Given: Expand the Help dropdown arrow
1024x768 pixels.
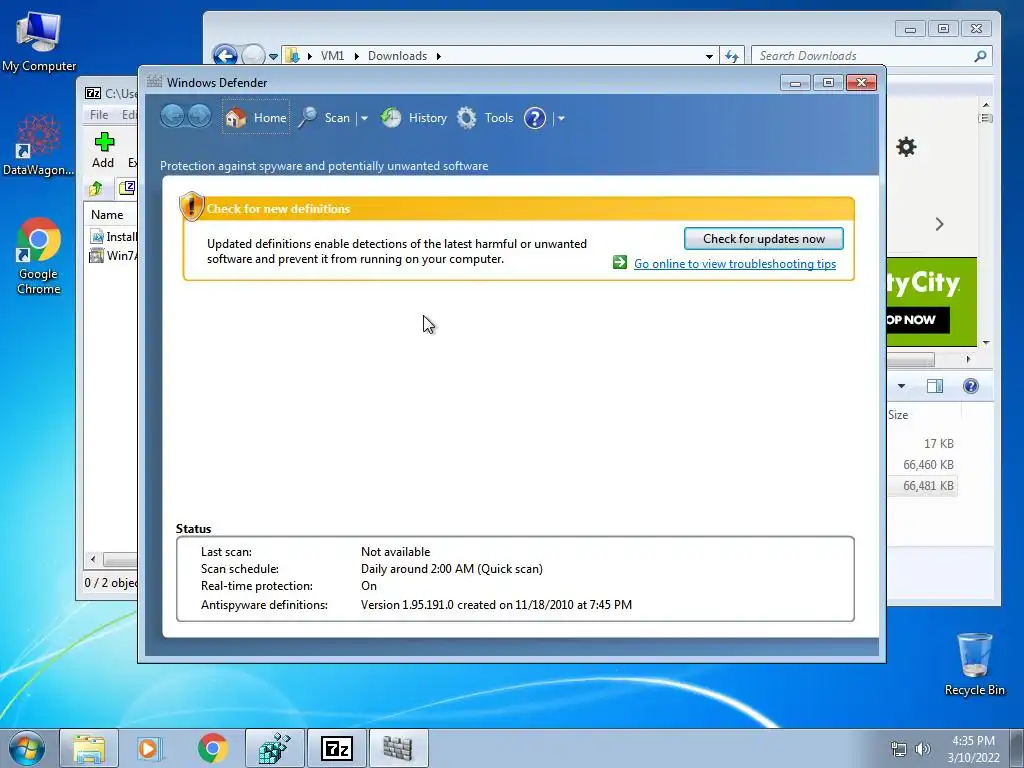Looking at the screenshot, I should click(561, 118).
